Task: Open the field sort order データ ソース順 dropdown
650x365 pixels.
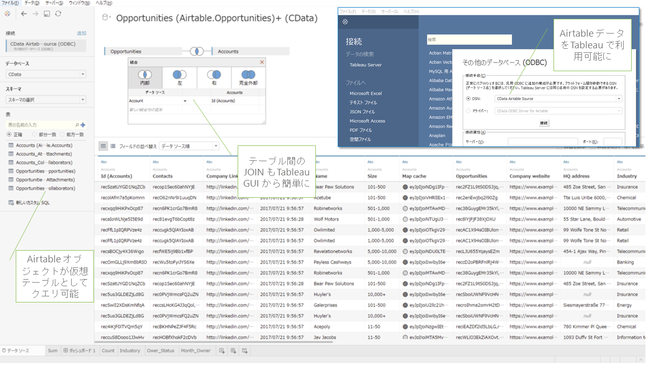Action: tap(189, 146)
